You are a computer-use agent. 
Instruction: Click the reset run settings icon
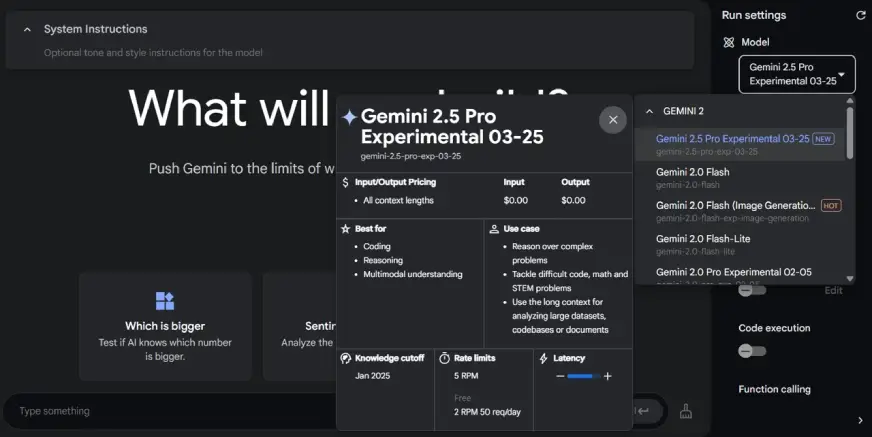click(x=860, y=15)
